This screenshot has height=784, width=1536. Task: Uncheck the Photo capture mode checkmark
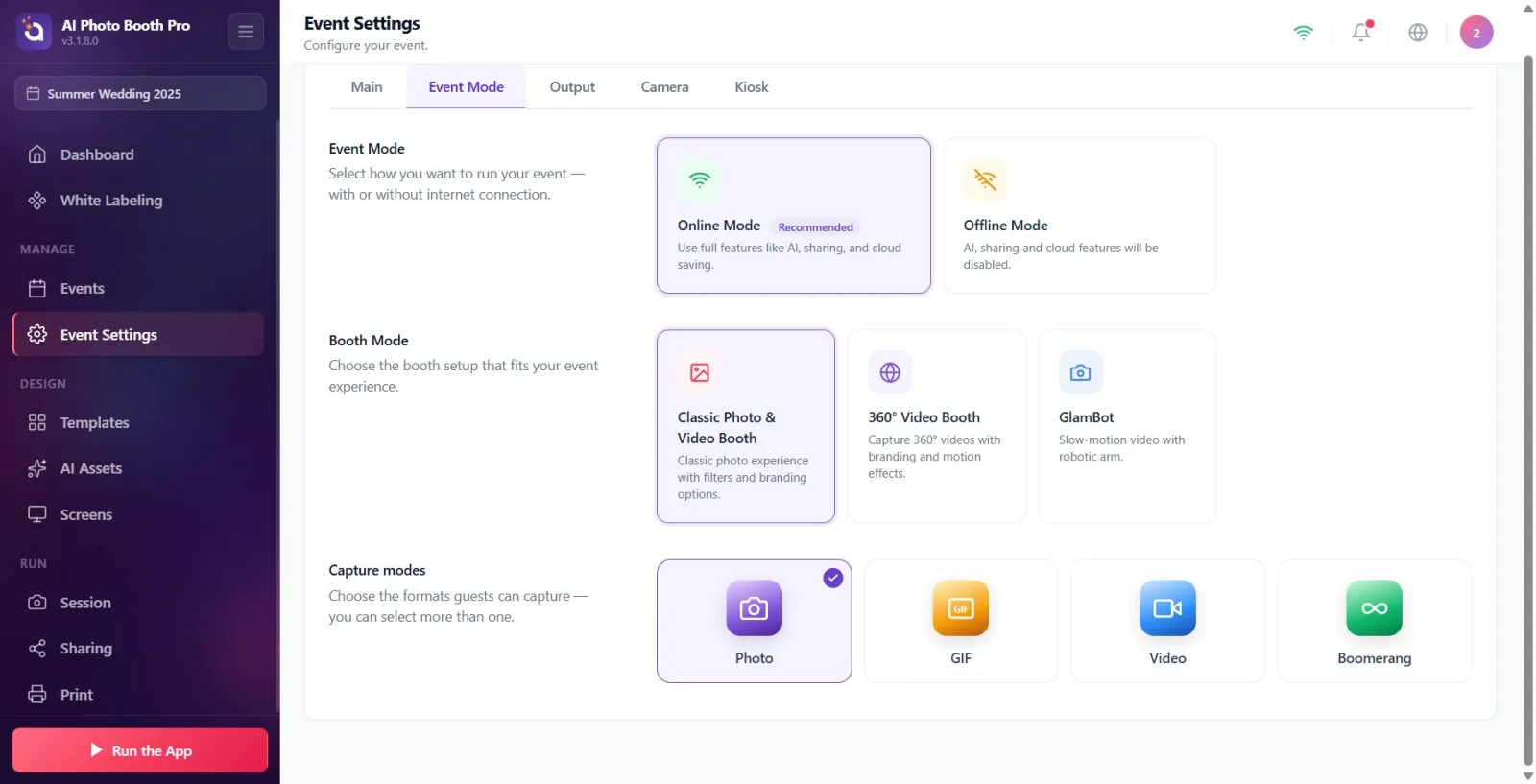(x=833, y=578)
